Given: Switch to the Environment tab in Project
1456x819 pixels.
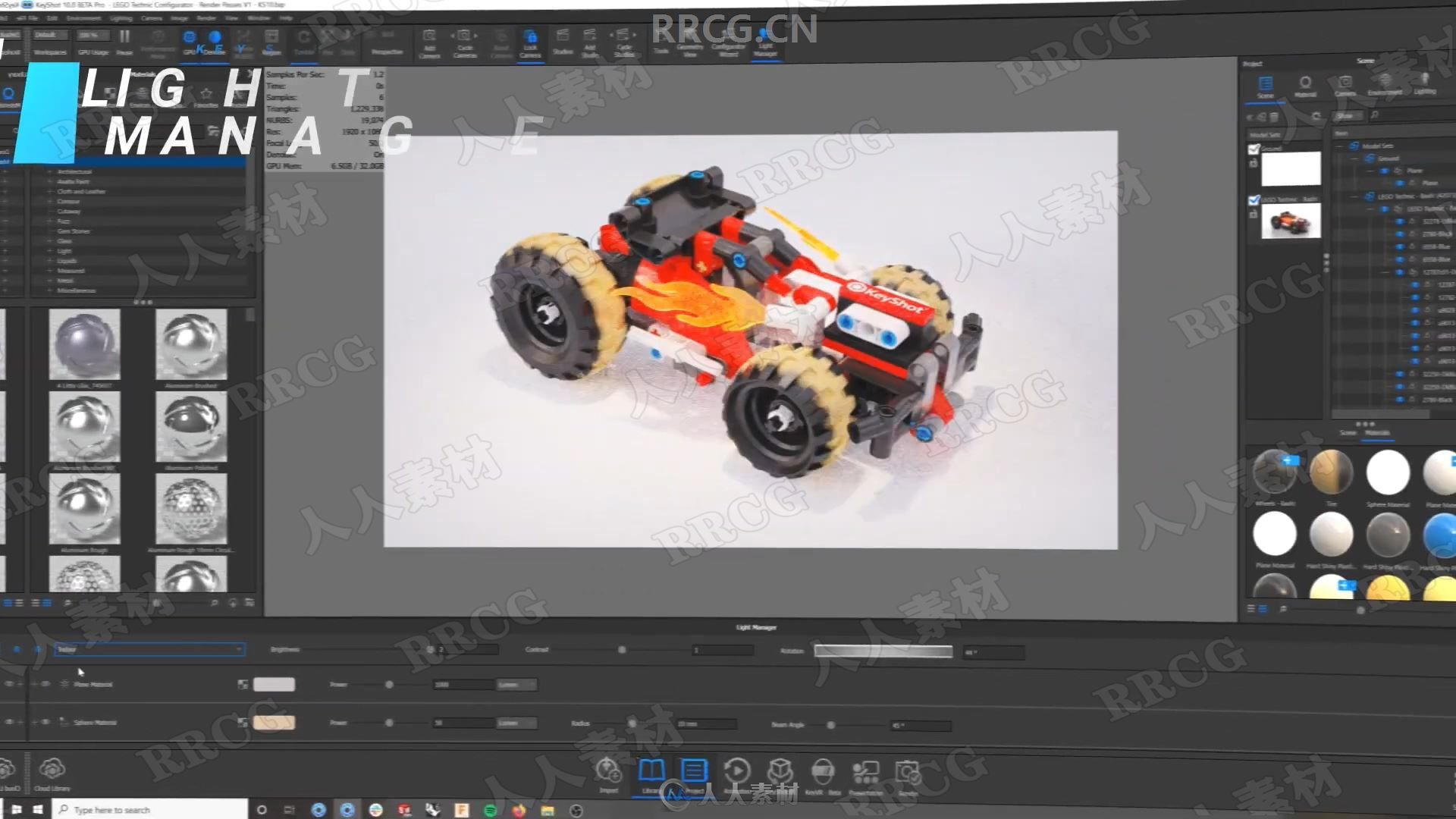Looking at the screenshot, I should (x=1385, y=83).
